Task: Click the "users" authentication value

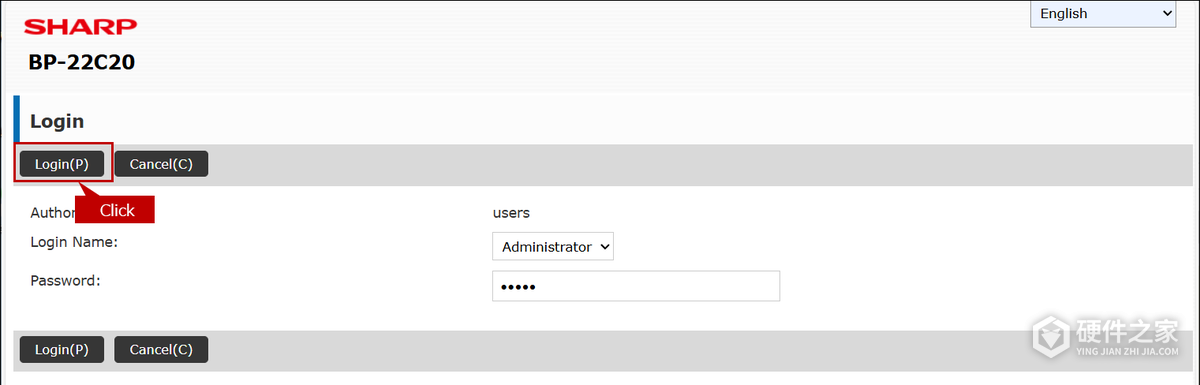Action: click(x=511, y=213)
